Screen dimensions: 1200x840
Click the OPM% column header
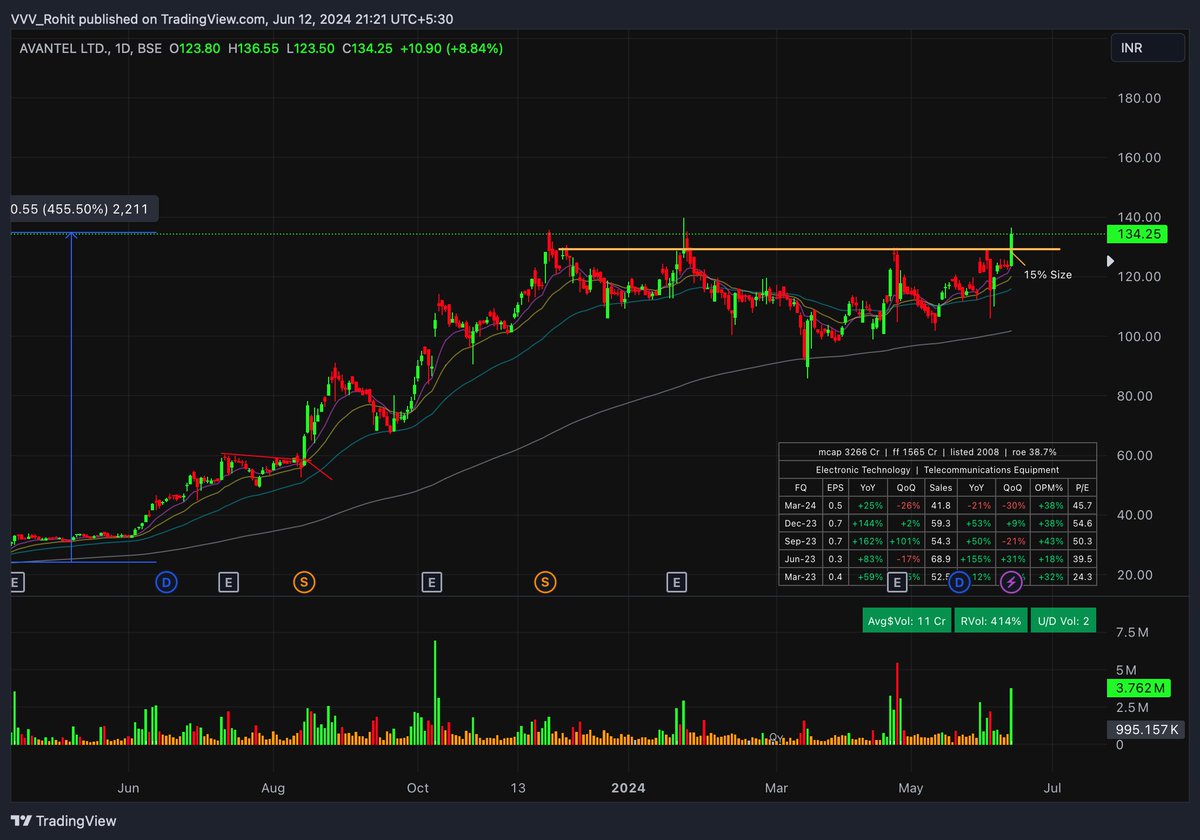pyautogui.click(x=1050, y=488)
